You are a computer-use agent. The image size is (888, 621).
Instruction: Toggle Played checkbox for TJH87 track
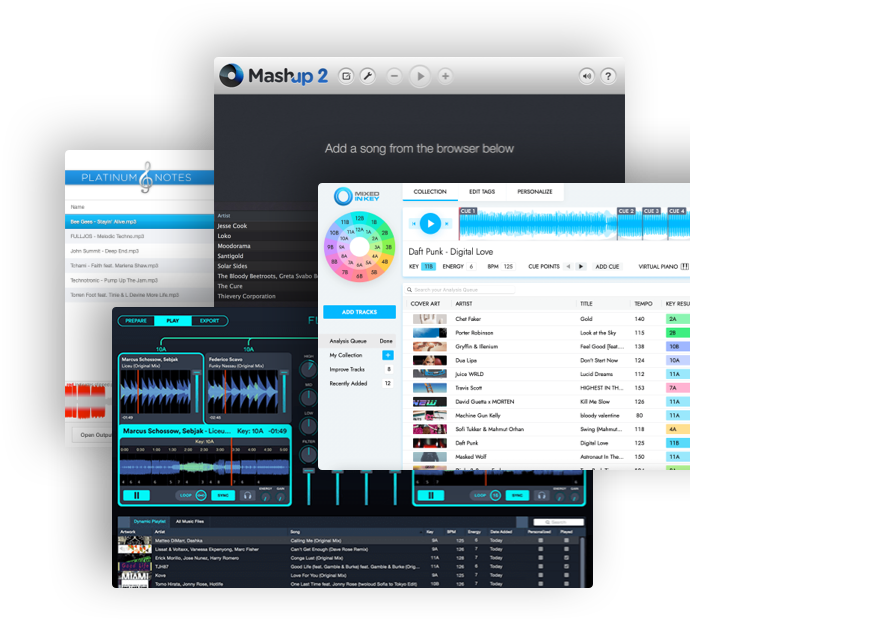pyautogui.click(x=566, y=566)
